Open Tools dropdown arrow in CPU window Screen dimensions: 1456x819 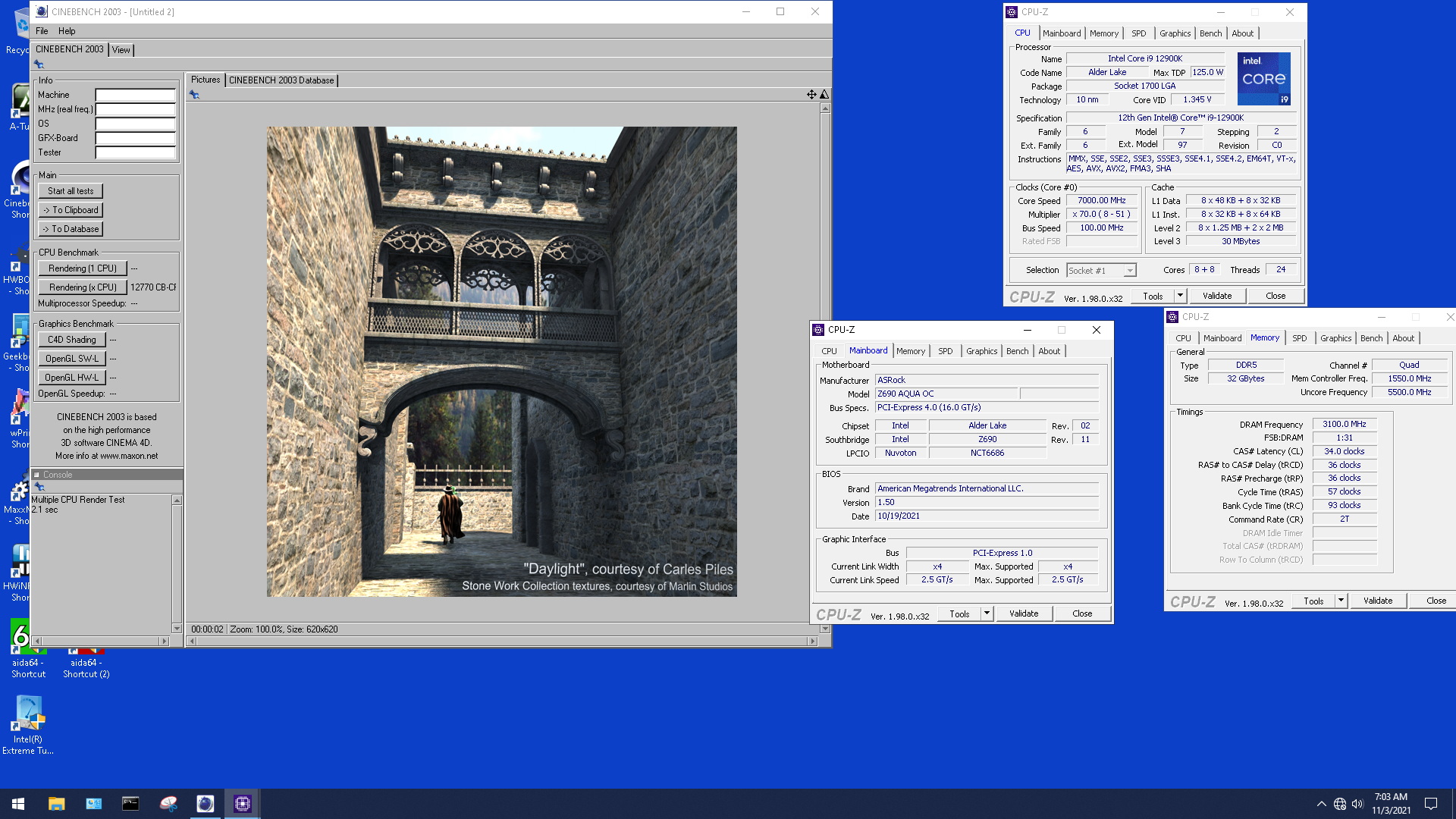click(1180, 296)
